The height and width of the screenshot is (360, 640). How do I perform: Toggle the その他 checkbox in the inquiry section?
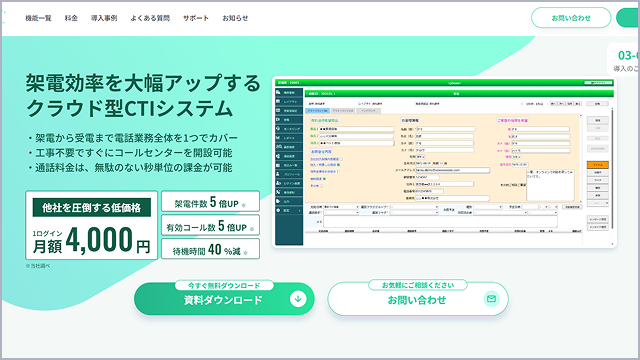[x=321, y=186]
